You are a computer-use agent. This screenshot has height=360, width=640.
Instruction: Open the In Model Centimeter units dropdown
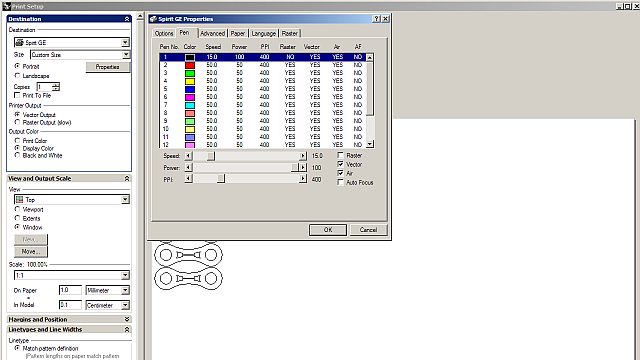tap(125, 305)
